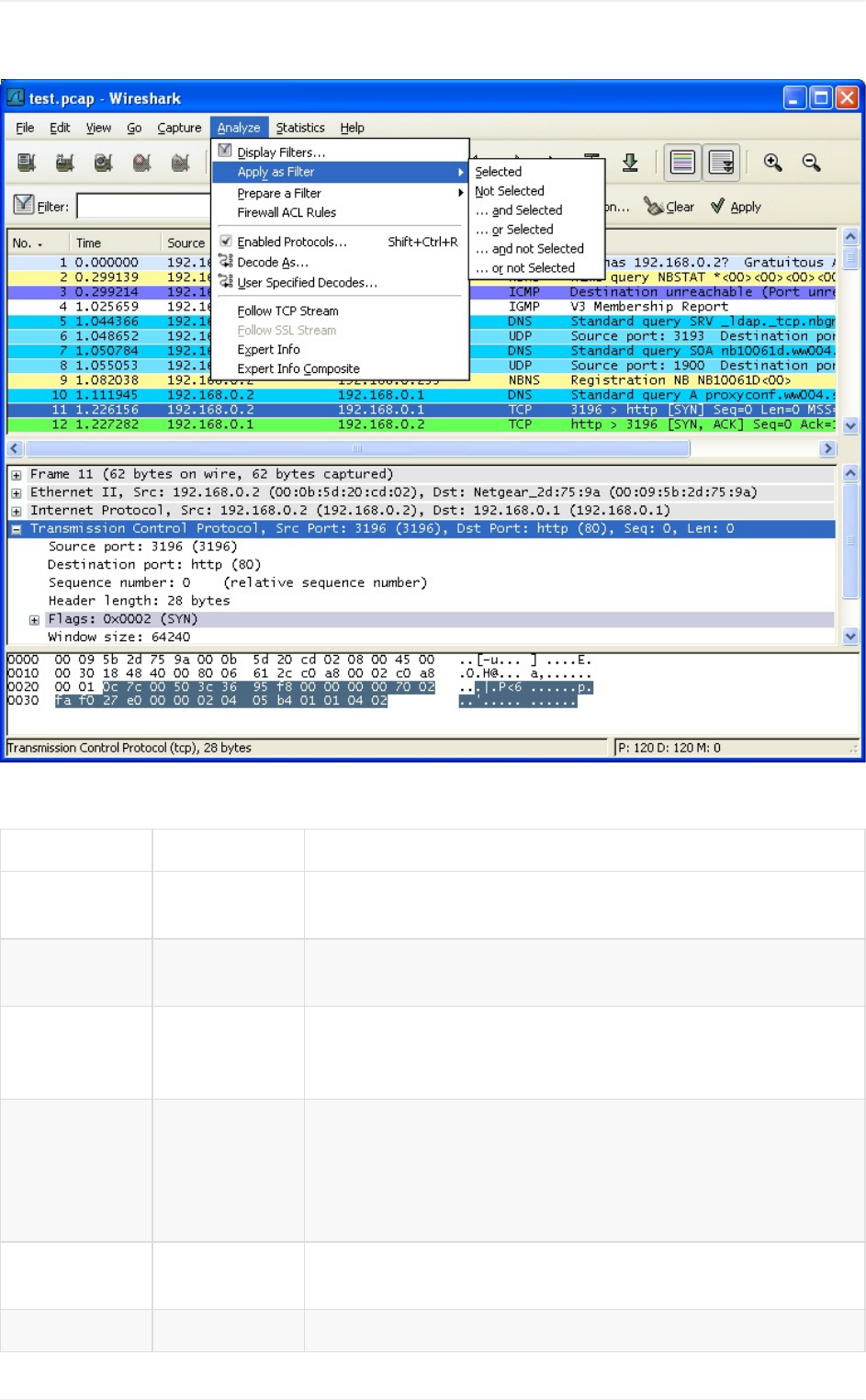Choose '... or Selected' submenu option
Viewport: 866px width, 1400px height.
click(538, 230)
